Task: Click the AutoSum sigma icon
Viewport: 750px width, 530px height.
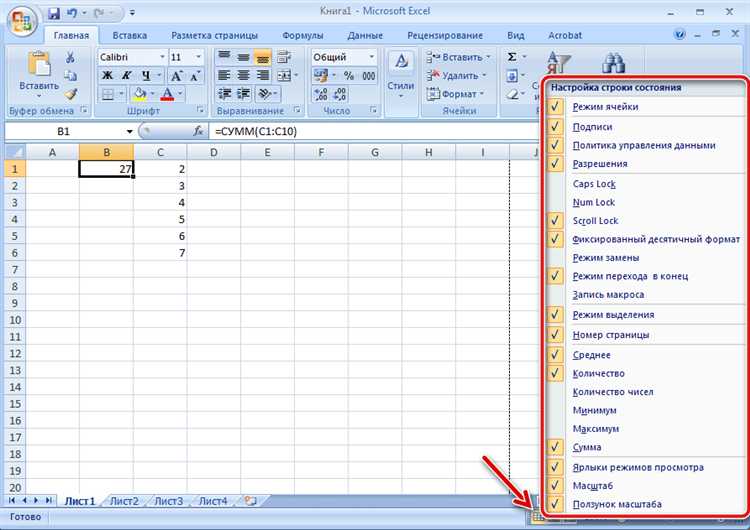Action: pyautogui.click(x=512, y=57)
